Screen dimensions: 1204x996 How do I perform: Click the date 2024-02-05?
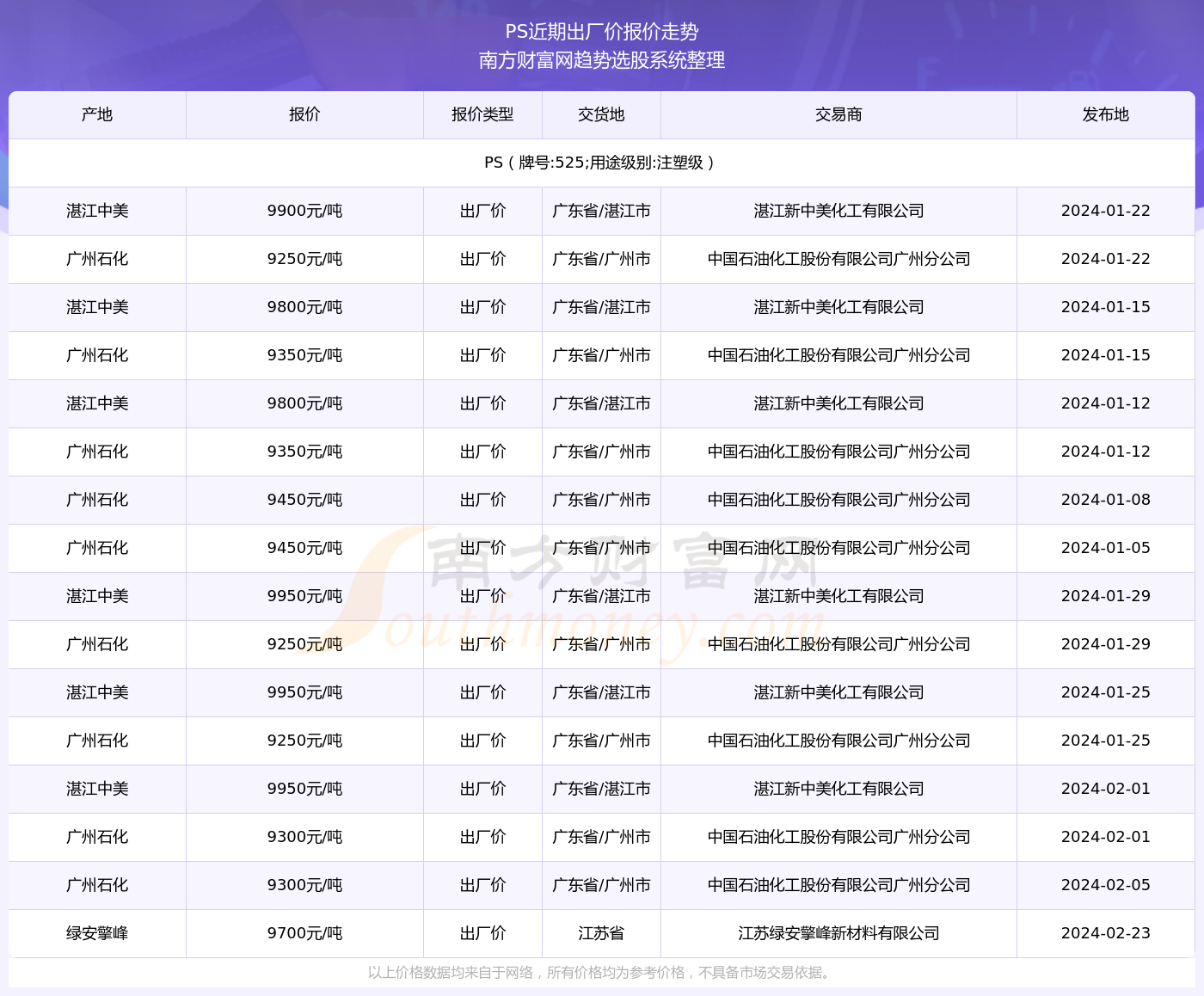click(1105, 885)
